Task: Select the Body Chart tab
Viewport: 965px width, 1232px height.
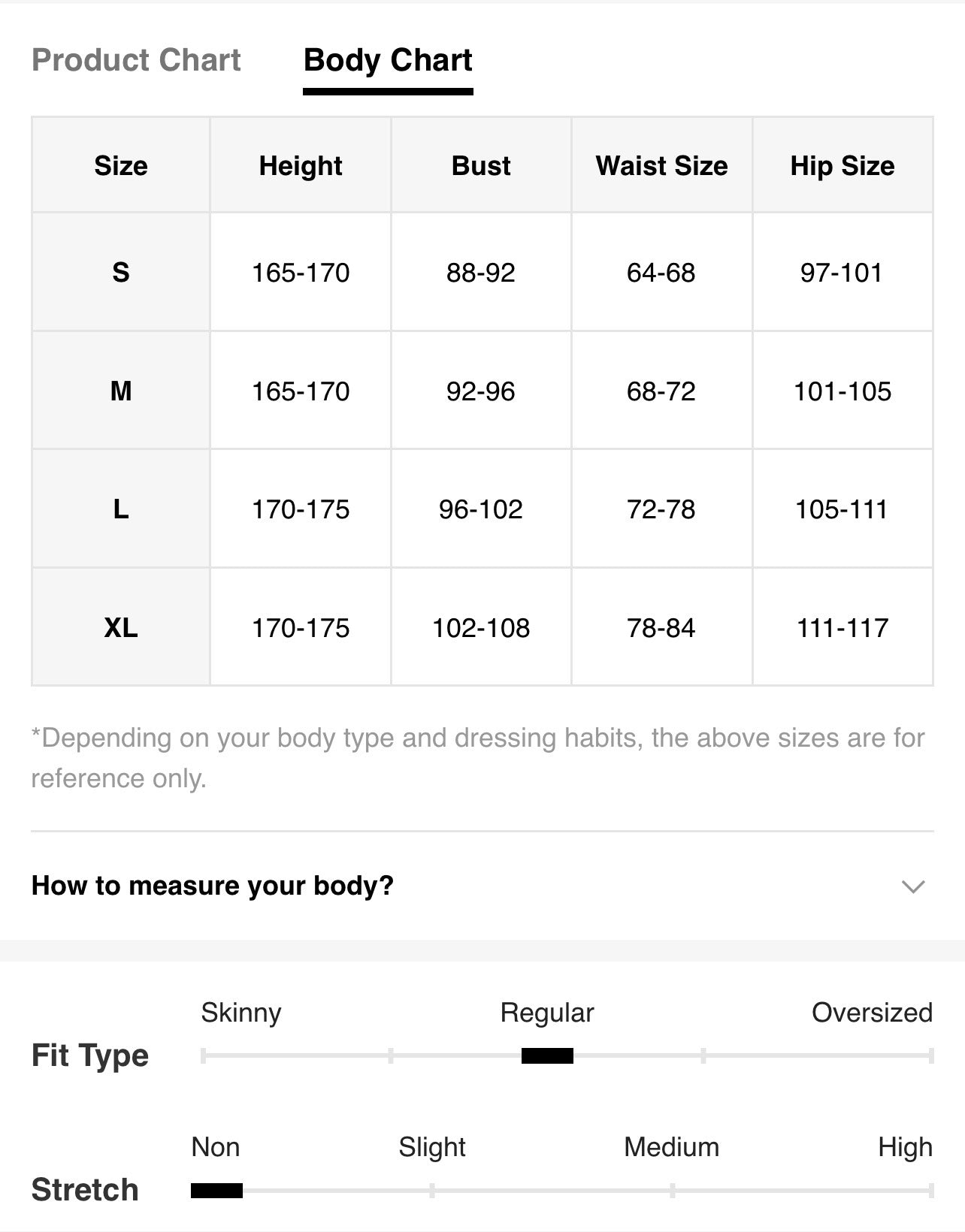Action: pos(388,60)
